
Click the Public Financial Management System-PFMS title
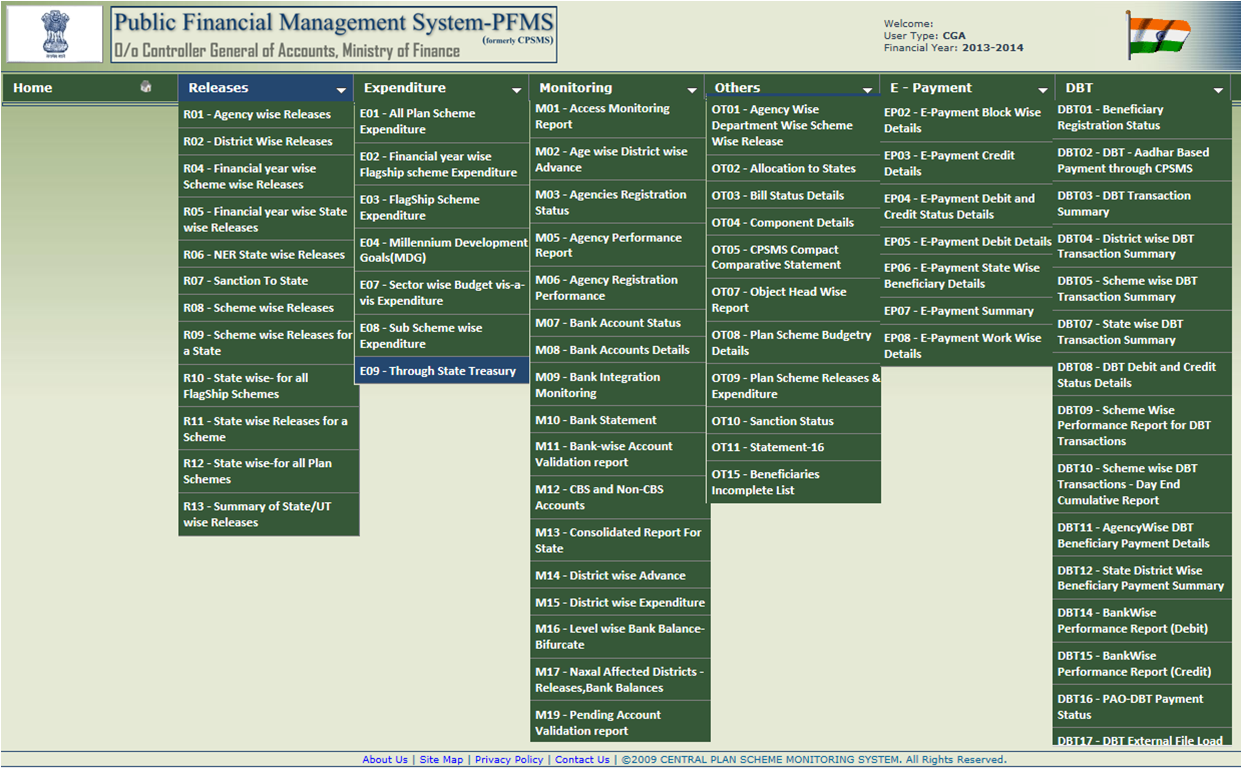tap(332, 23)
